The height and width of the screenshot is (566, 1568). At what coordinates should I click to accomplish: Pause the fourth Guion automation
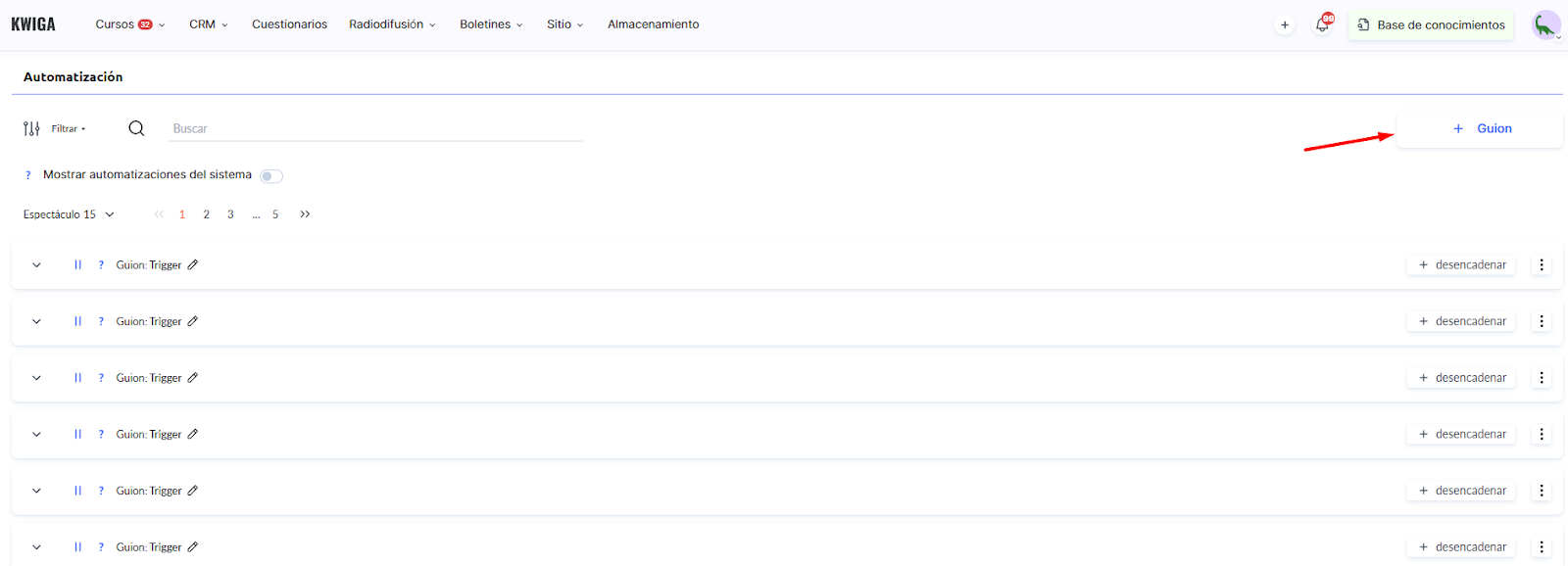click(77, 435)
